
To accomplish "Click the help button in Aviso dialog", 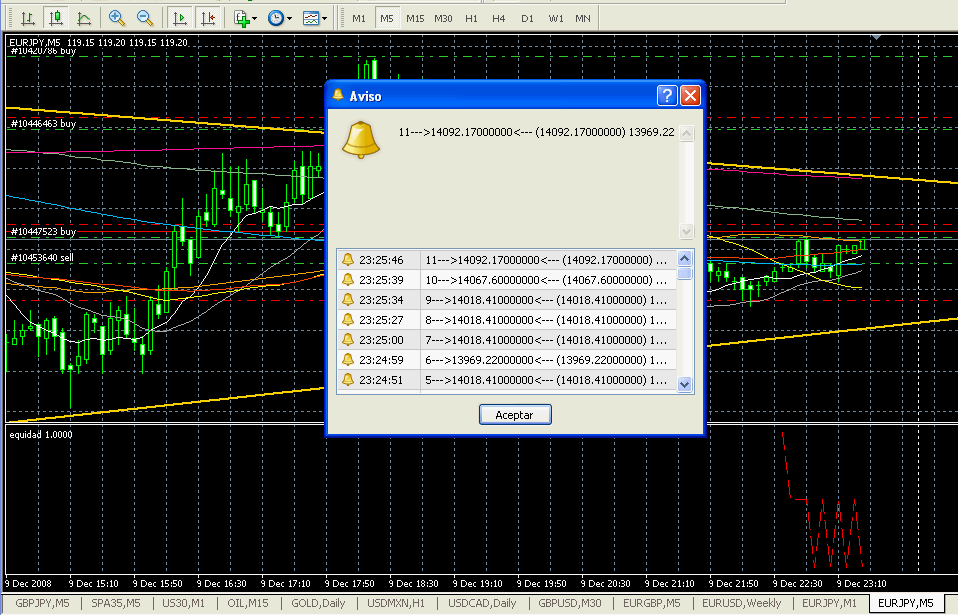I will pos(667,95).
